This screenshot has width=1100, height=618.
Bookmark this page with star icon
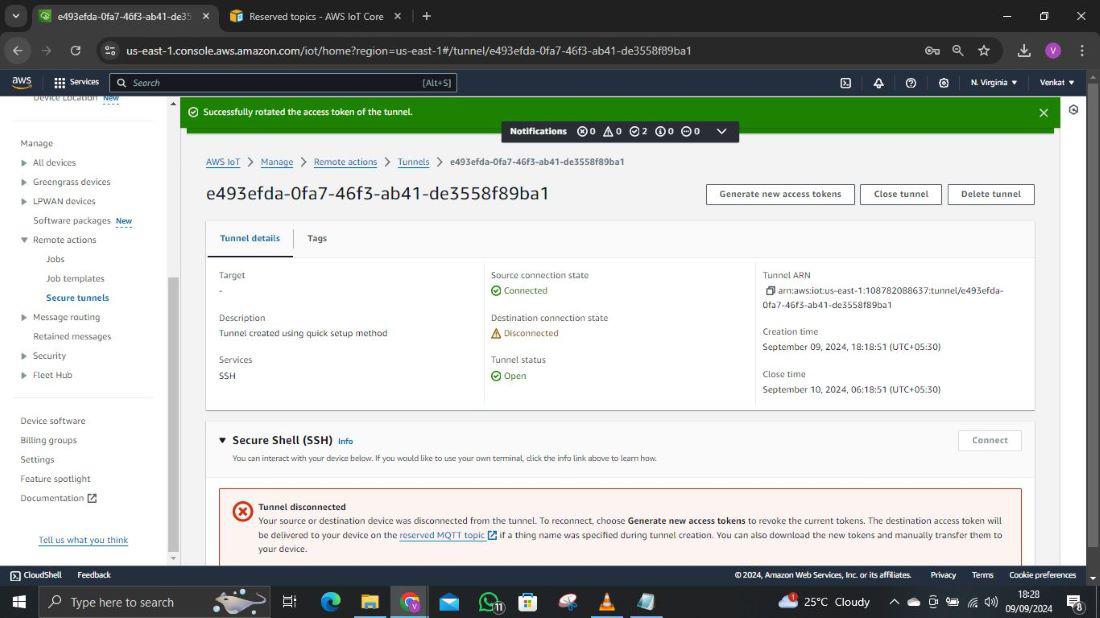tap(984, 51)
